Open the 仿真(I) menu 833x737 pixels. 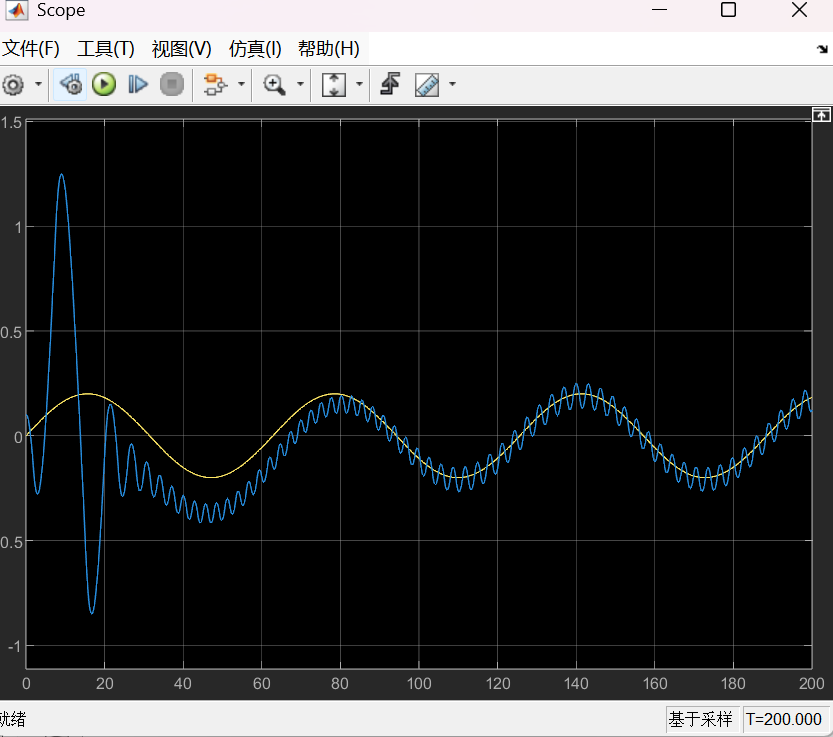point(255,49)
